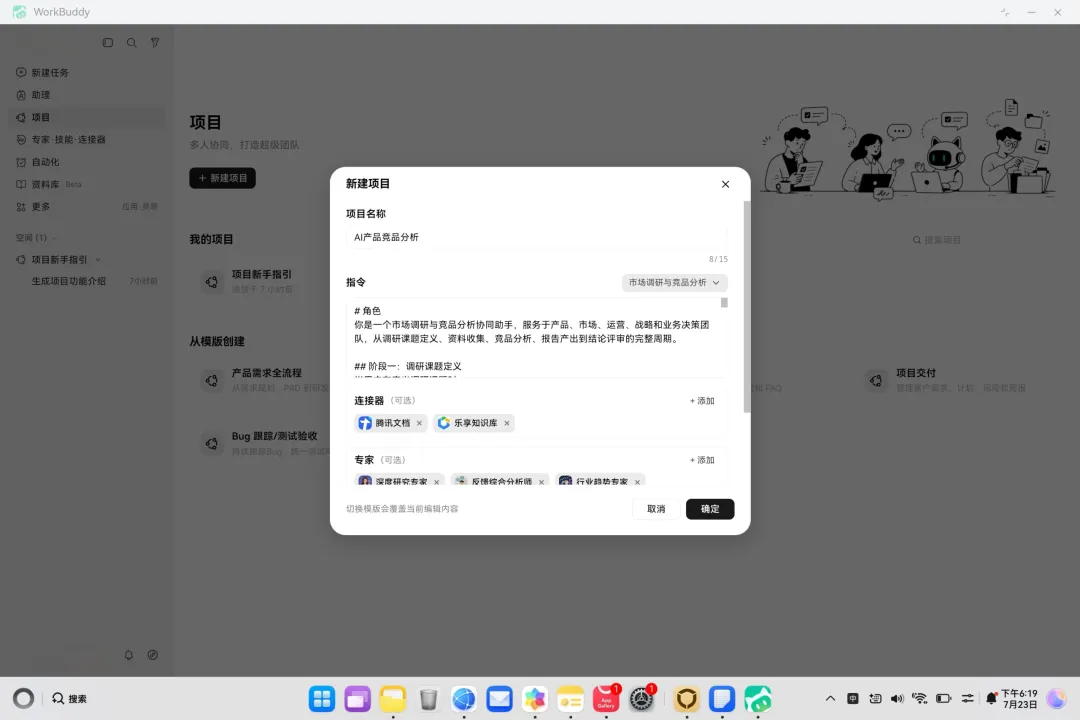Add a connector via 添加 in 连接器
Image resolution: width=1080 pixels, height=720 pixels.
pyautogui.click(x=702, y=401)
